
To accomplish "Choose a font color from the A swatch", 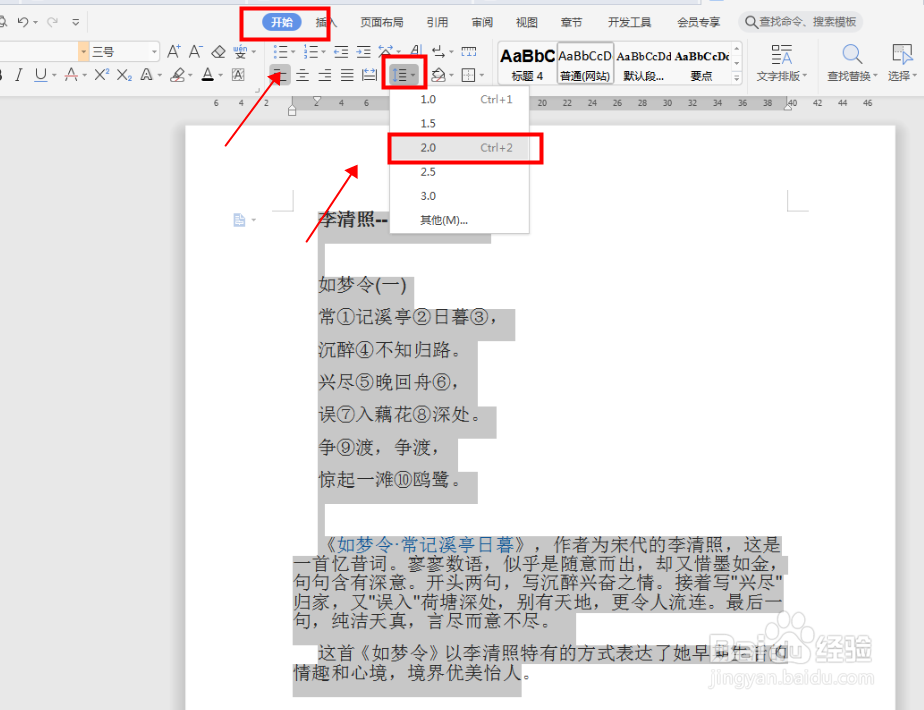I will coord(208,75).
